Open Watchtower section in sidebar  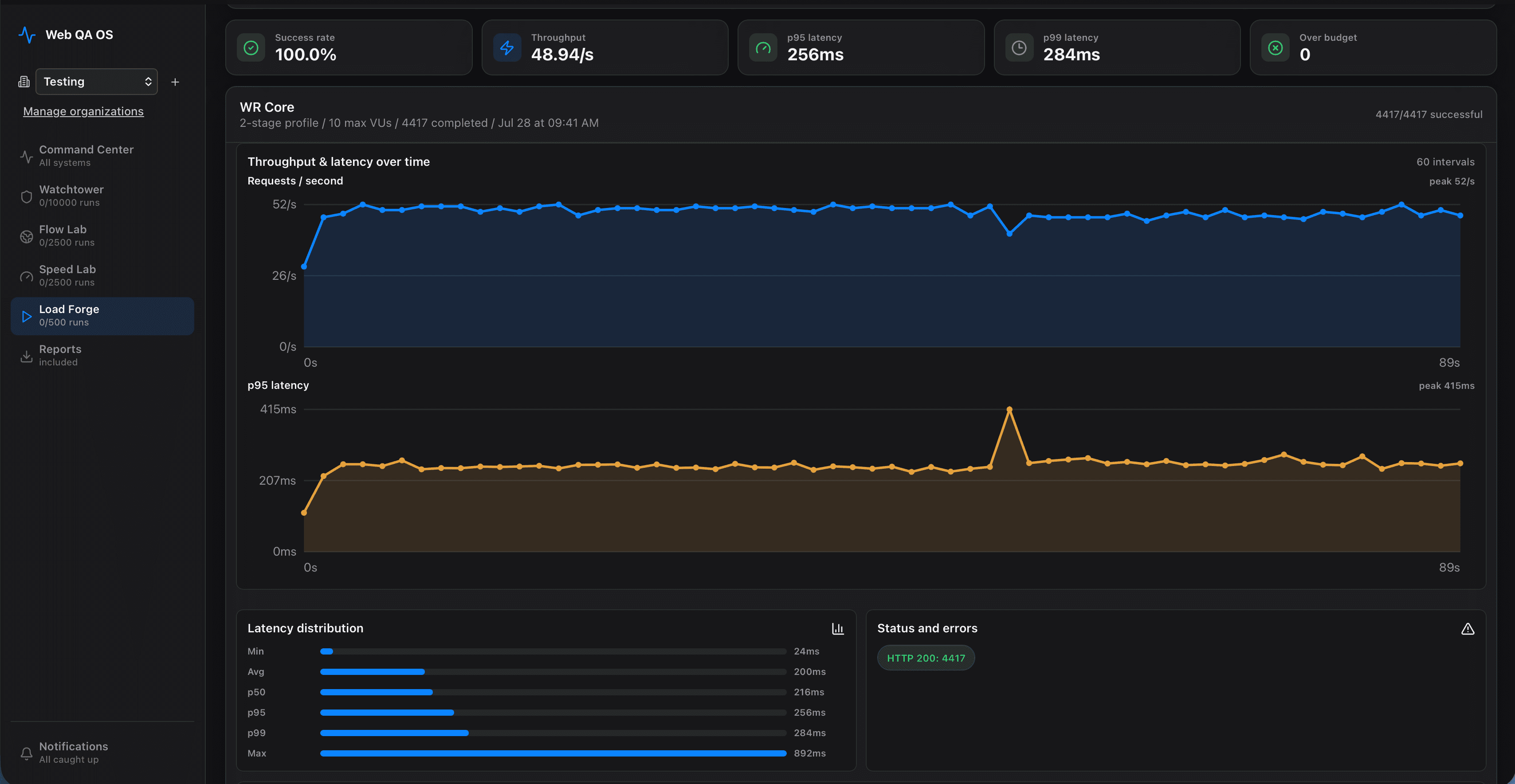point(102,196)
